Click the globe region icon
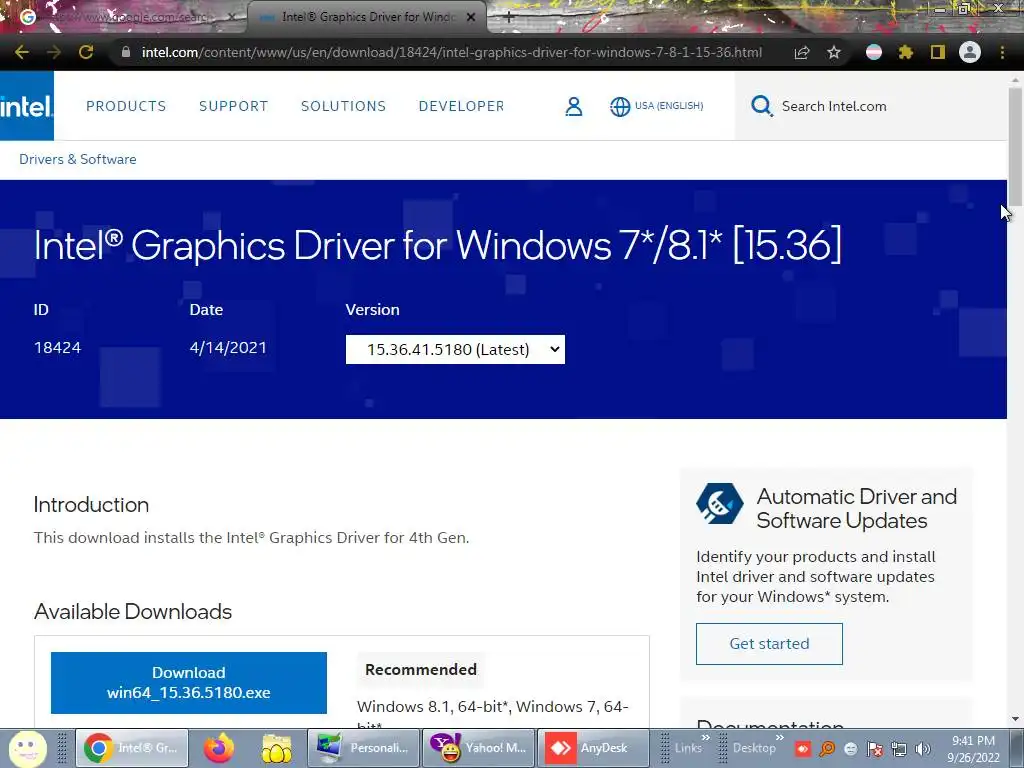Viewport: 1024px width, 768px height. point(620,106)
